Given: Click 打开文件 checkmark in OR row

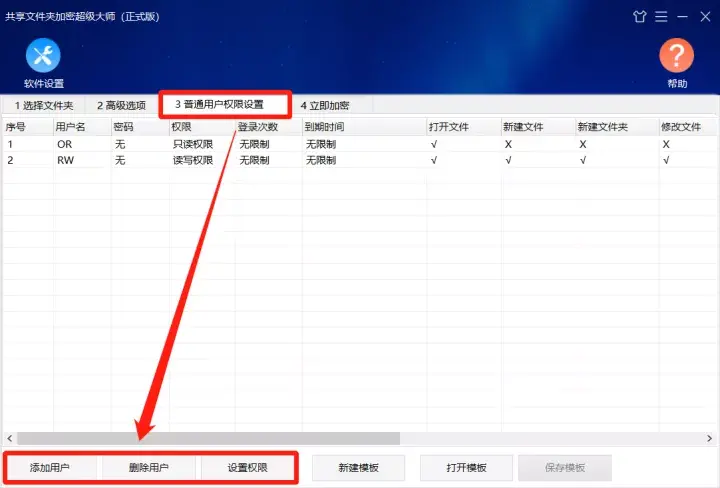Looking at the screenshot, I should tap(434, 144).
